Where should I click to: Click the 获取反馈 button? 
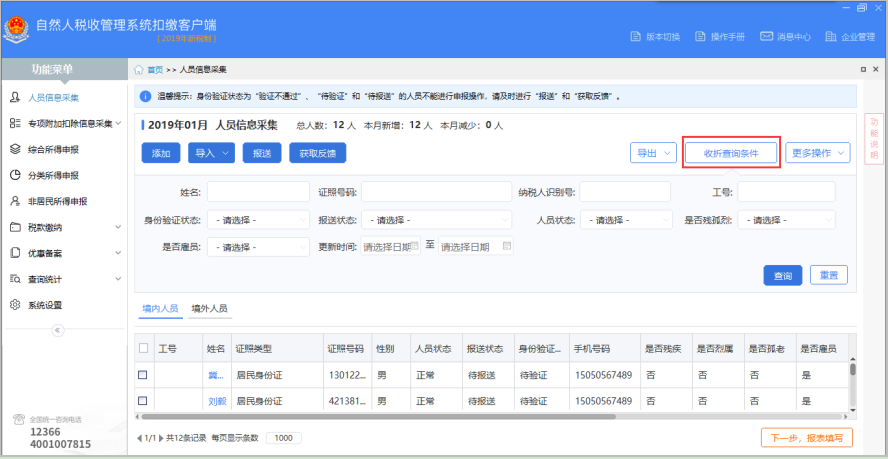pyautogui.click(x=318, y=153)
